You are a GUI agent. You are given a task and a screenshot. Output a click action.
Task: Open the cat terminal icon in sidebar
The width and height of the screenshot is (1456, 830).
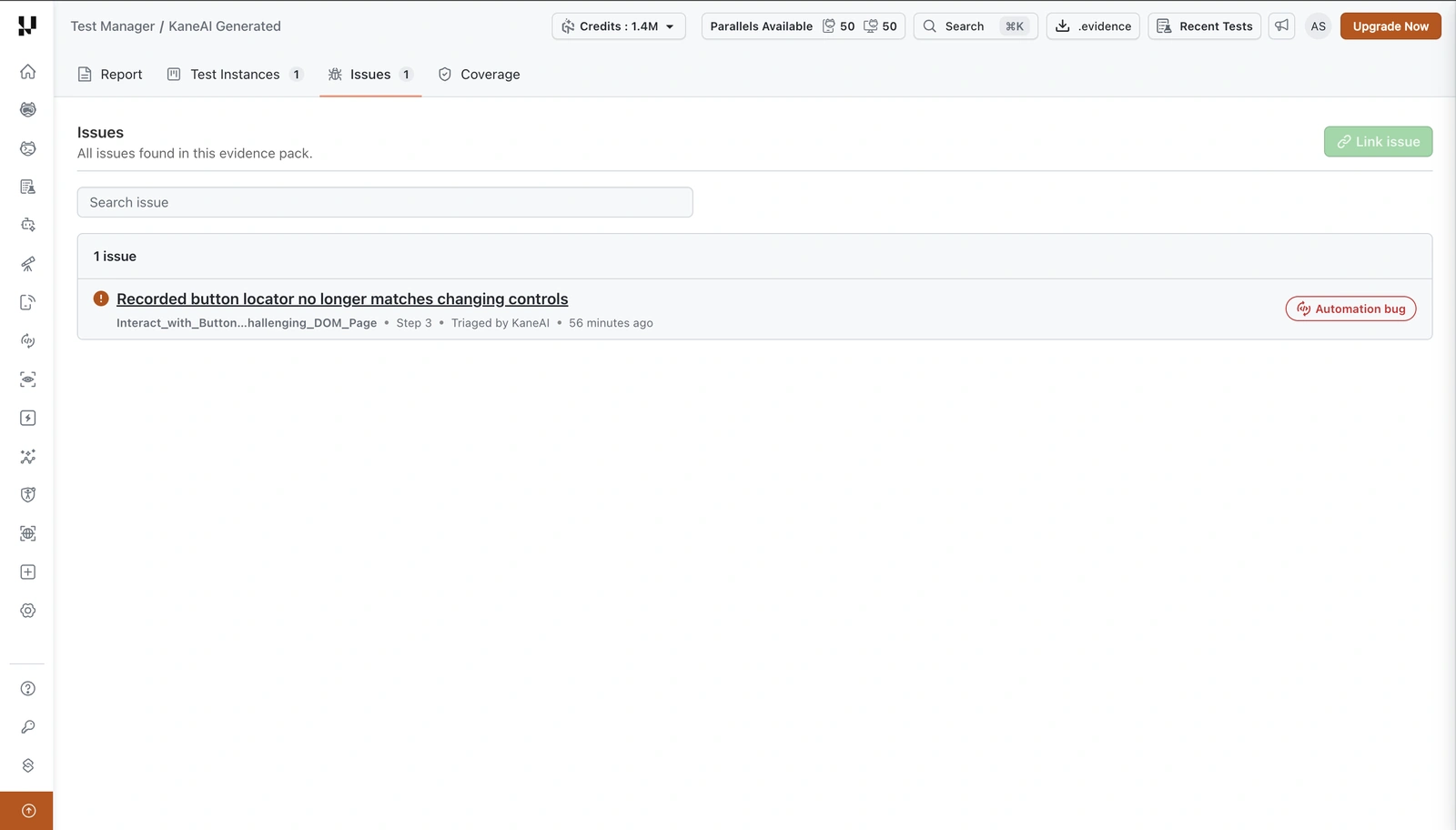pos(28,148)
